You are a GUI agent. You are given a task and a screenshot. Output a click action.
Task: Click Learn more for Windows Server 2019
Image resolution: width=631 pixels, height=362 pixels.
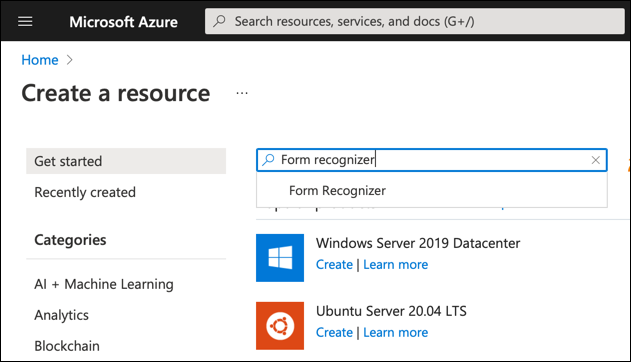click(x=396, y=265)
